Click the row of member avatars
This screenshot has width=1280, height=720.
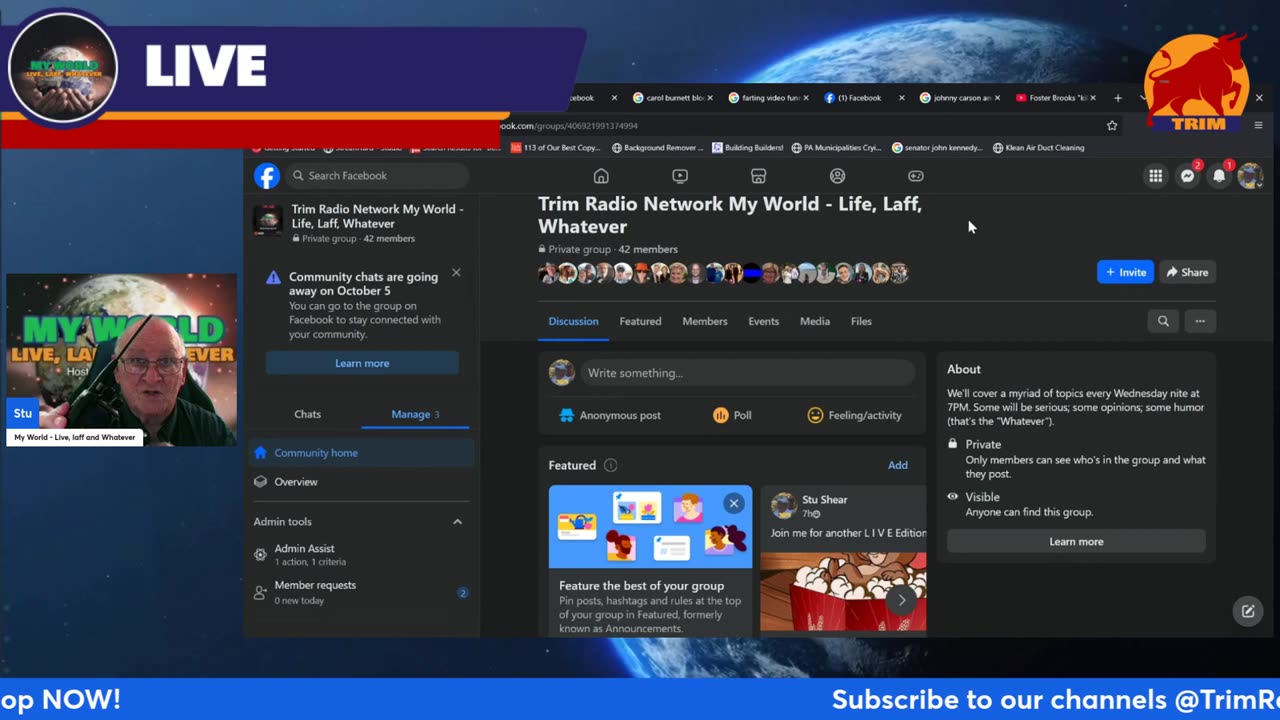pos(723,273)
